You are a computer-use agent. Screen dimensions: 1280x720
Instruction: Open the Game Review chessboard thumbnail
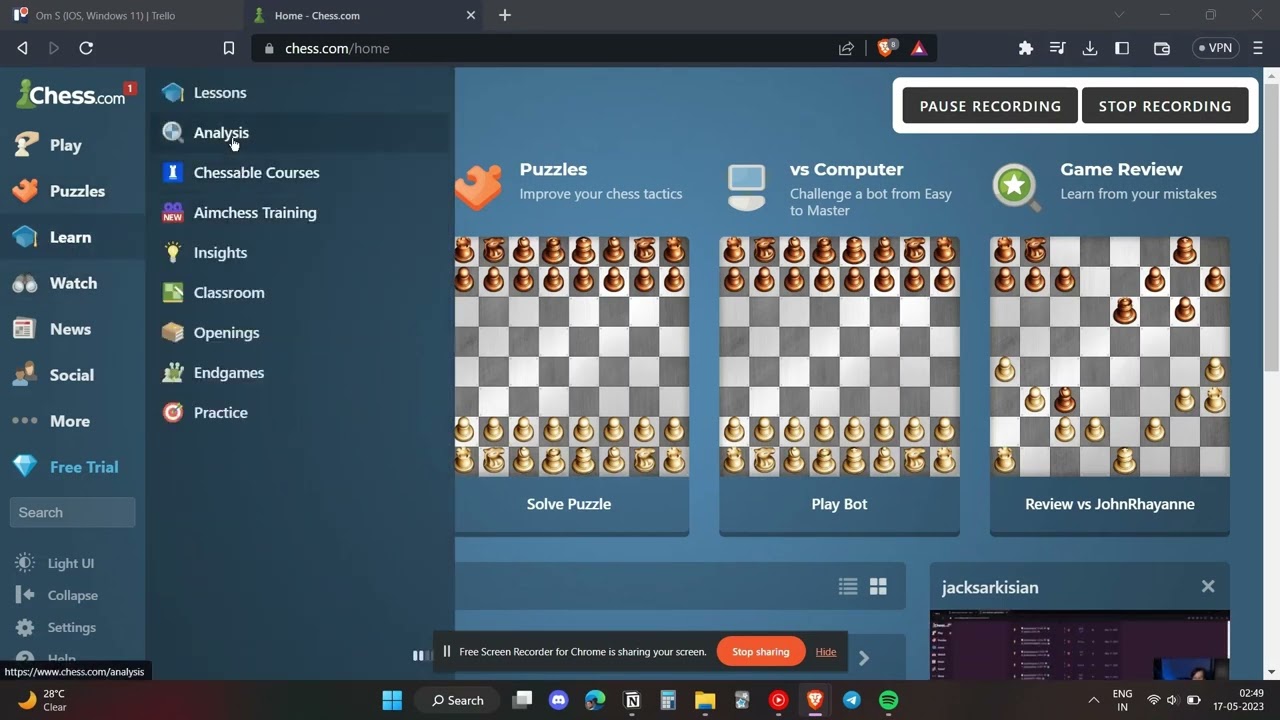(1110, 356)
